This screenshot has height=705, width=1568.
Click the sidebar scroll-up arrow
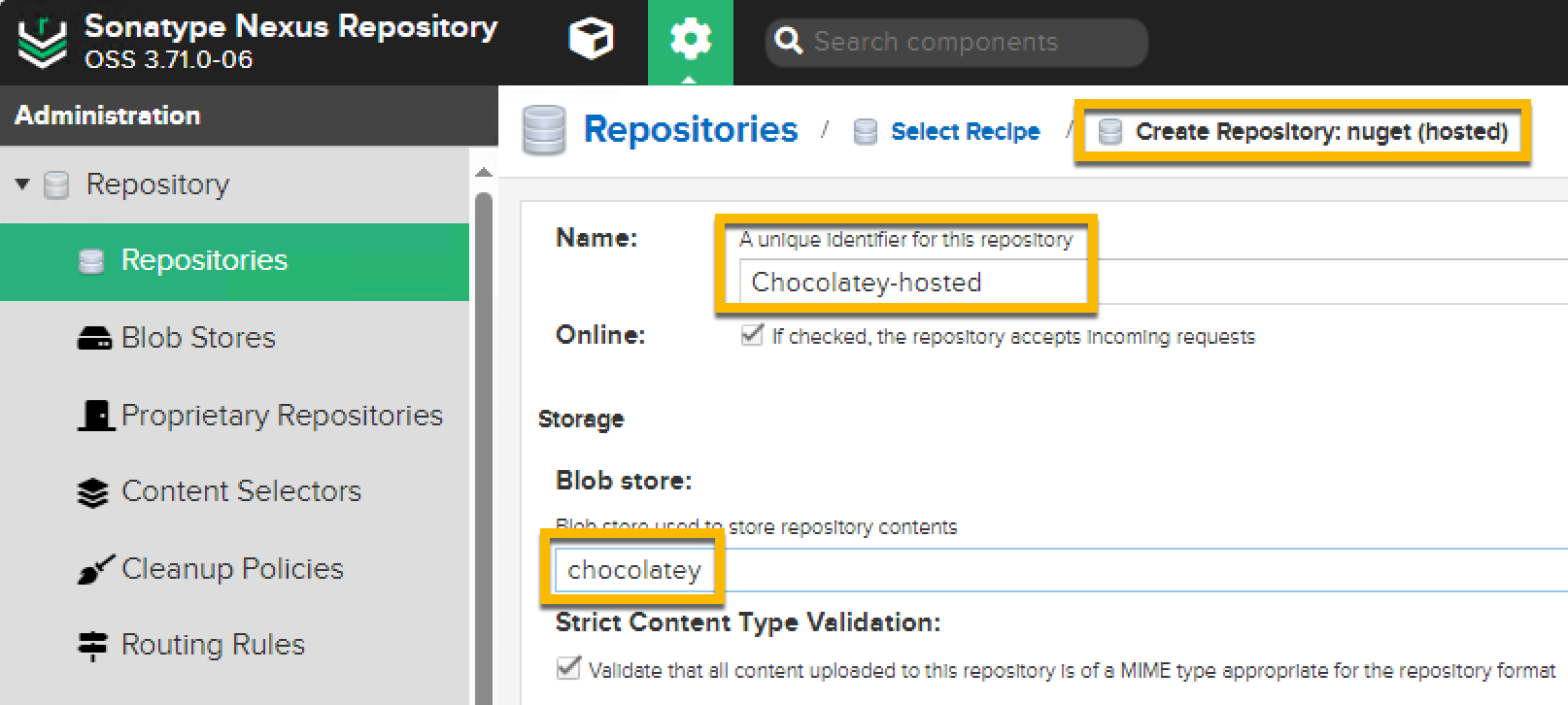(x=484, y=172)
